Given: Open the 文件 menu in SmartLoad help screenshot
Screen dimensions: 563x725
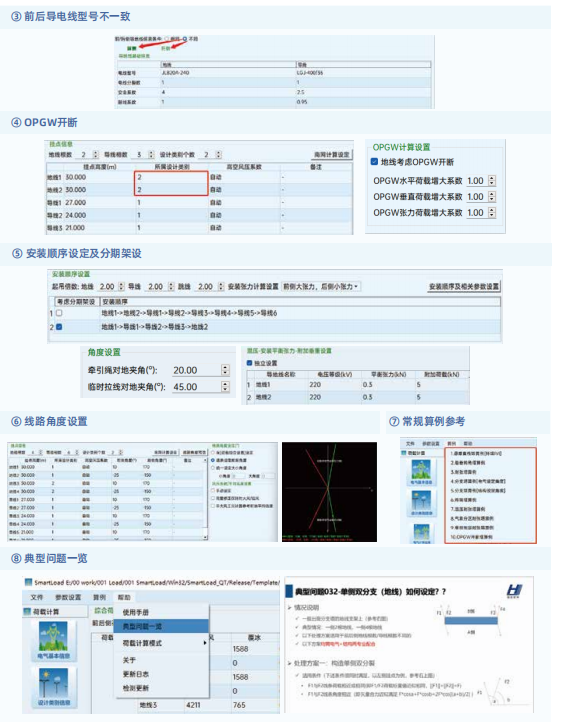Looking at the screenshot, I should click(x=37, y=597).
